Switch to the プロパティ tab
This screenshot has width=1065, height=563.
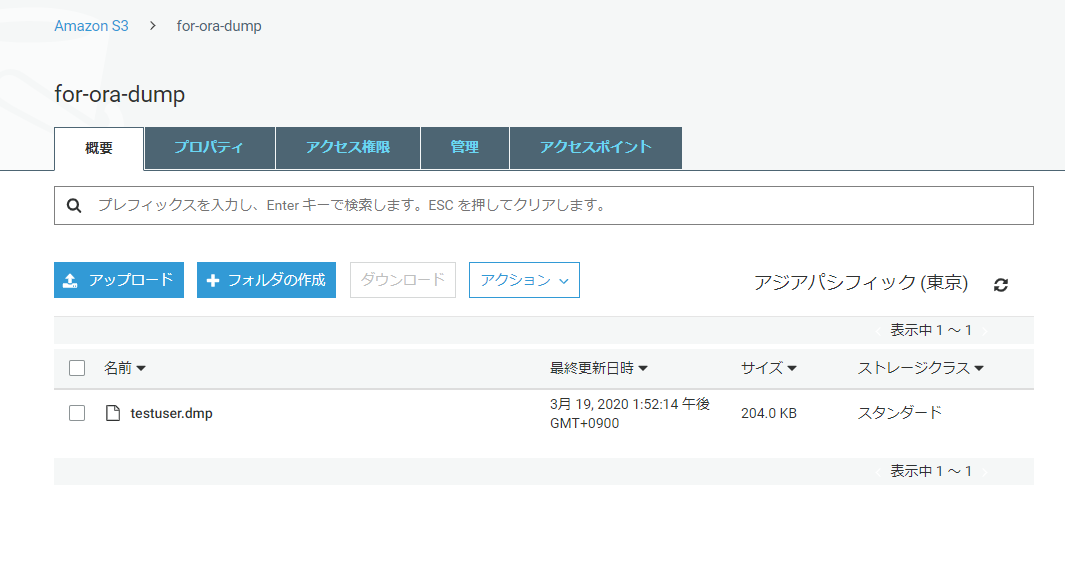pyautogui.click(x=209, y=147)
